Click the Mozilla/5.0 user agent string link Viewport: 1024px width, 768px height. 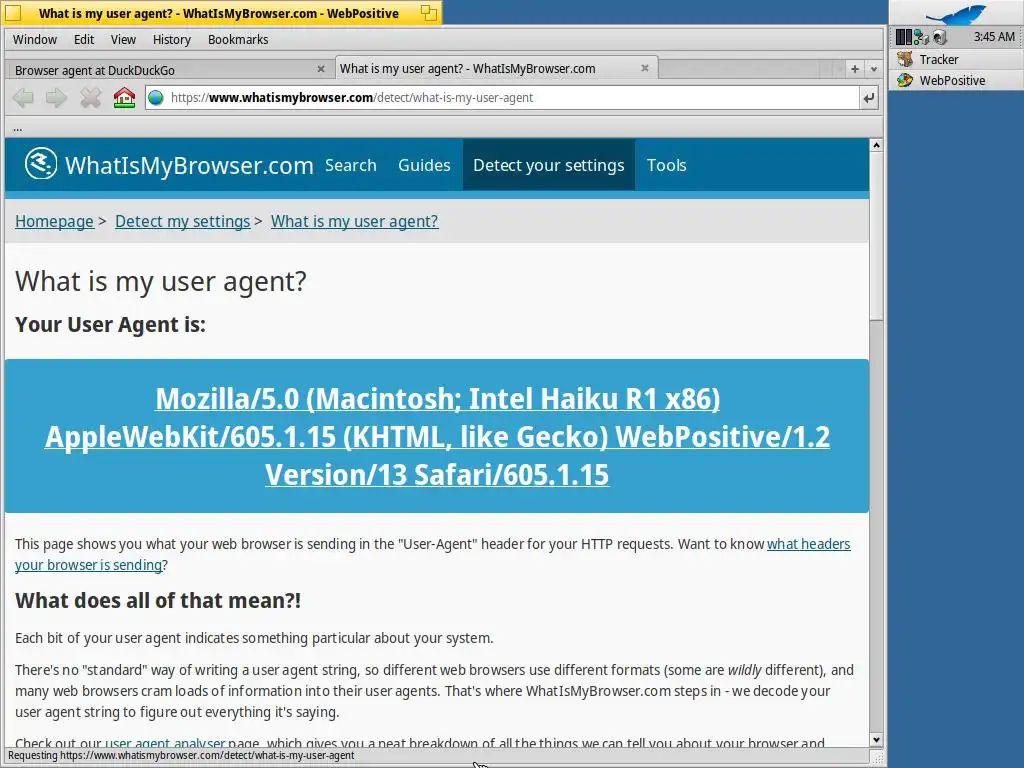point(437,436)
